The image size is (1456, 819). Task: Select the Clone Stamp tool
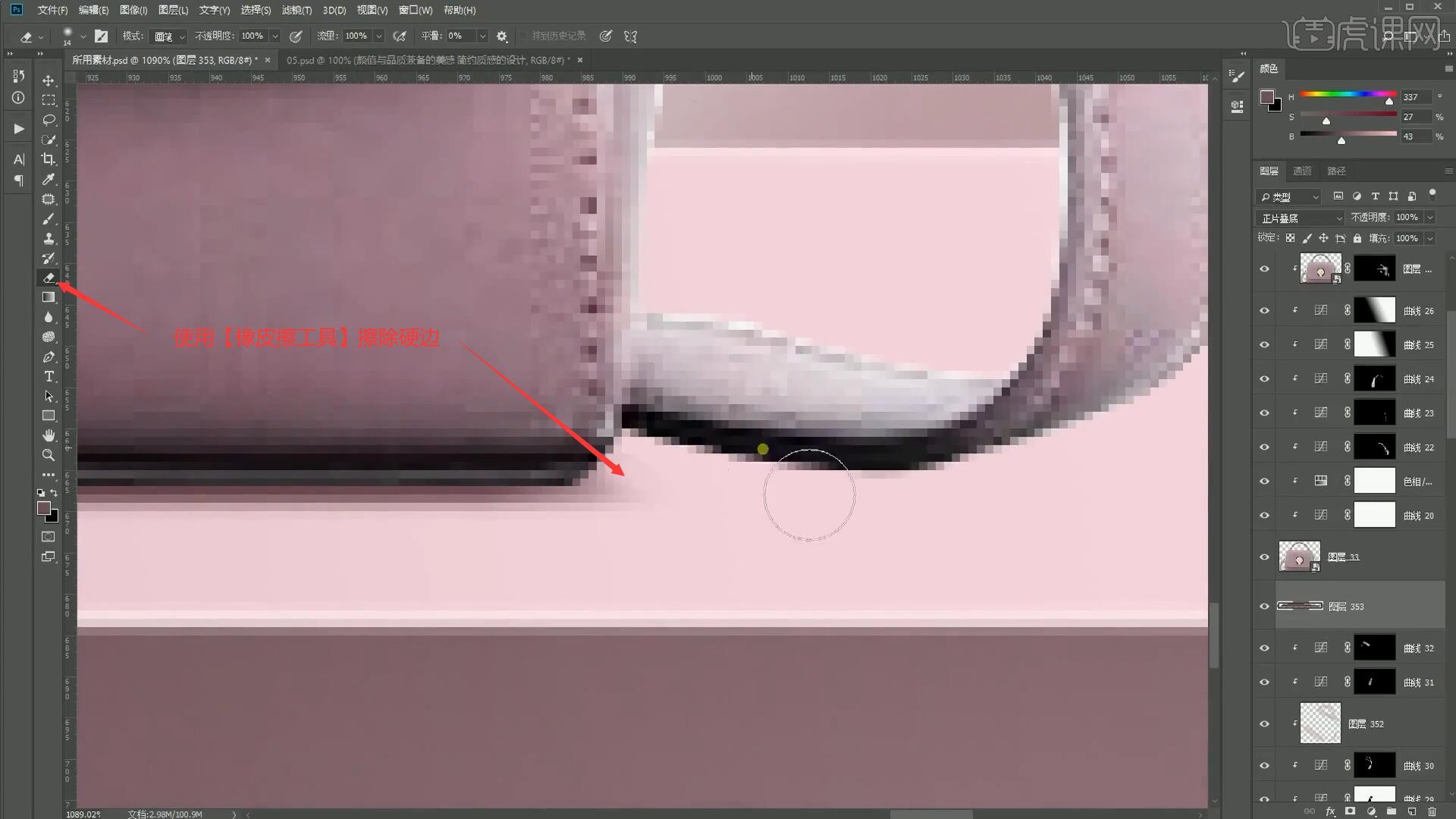tap(49, 238)
